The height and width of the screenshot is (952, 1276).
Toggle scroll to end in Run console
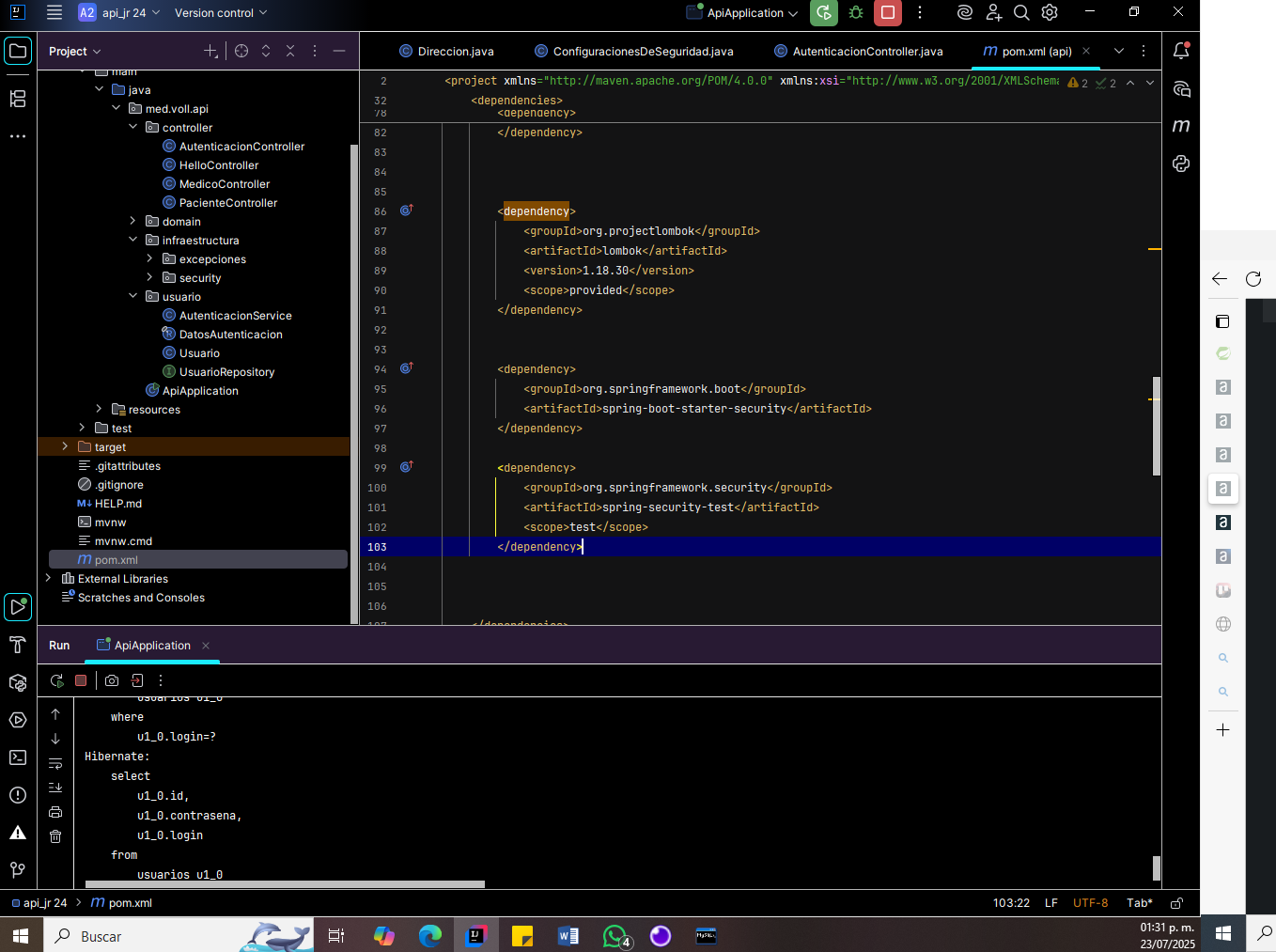pos(55,788)
